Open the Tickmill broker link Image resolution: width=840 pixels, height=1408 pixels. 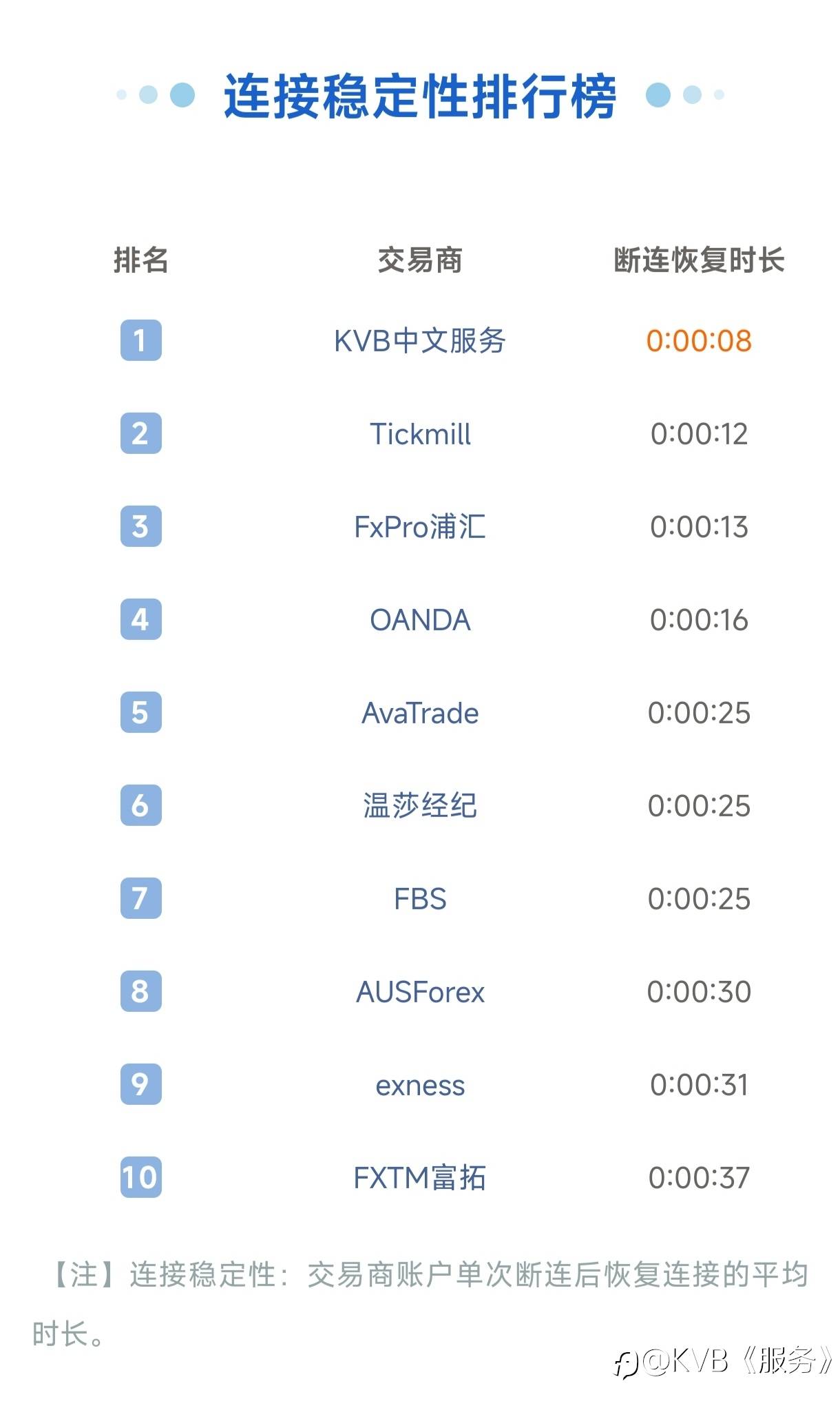(x=420, y=434)
